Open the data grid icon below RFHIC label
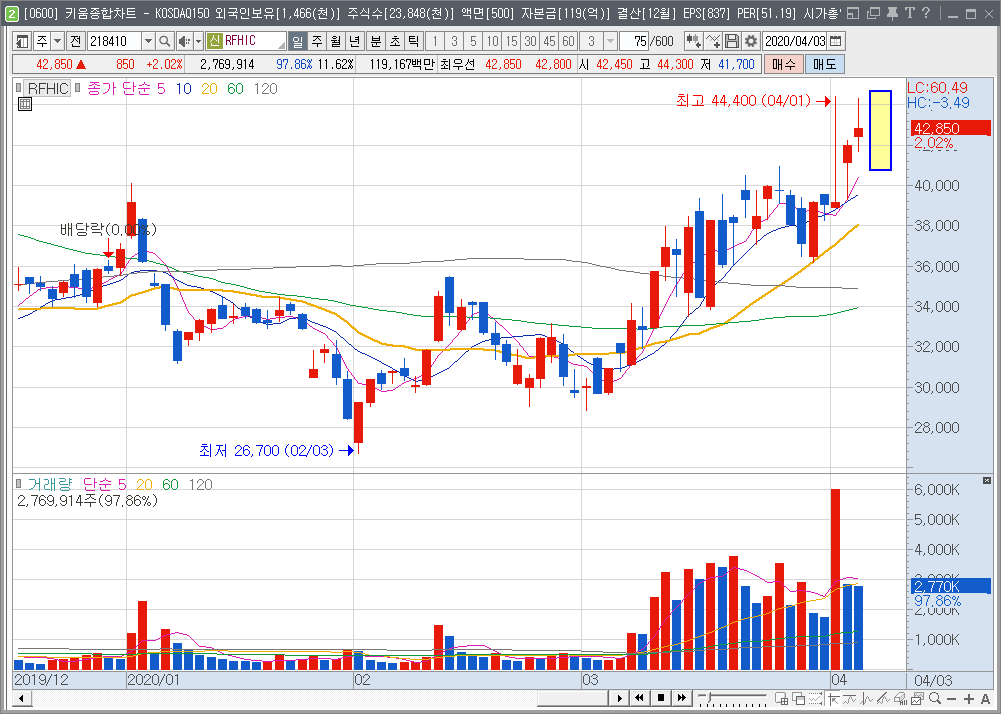This screenshot has width=1001, height=714. tap(25, 104)
